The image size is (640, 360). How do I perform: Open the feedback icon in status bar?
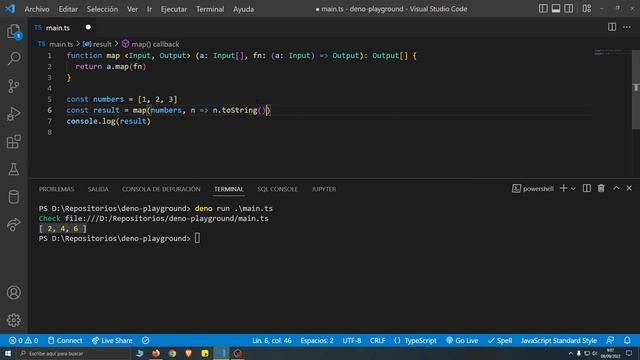[x=610, y=340]
